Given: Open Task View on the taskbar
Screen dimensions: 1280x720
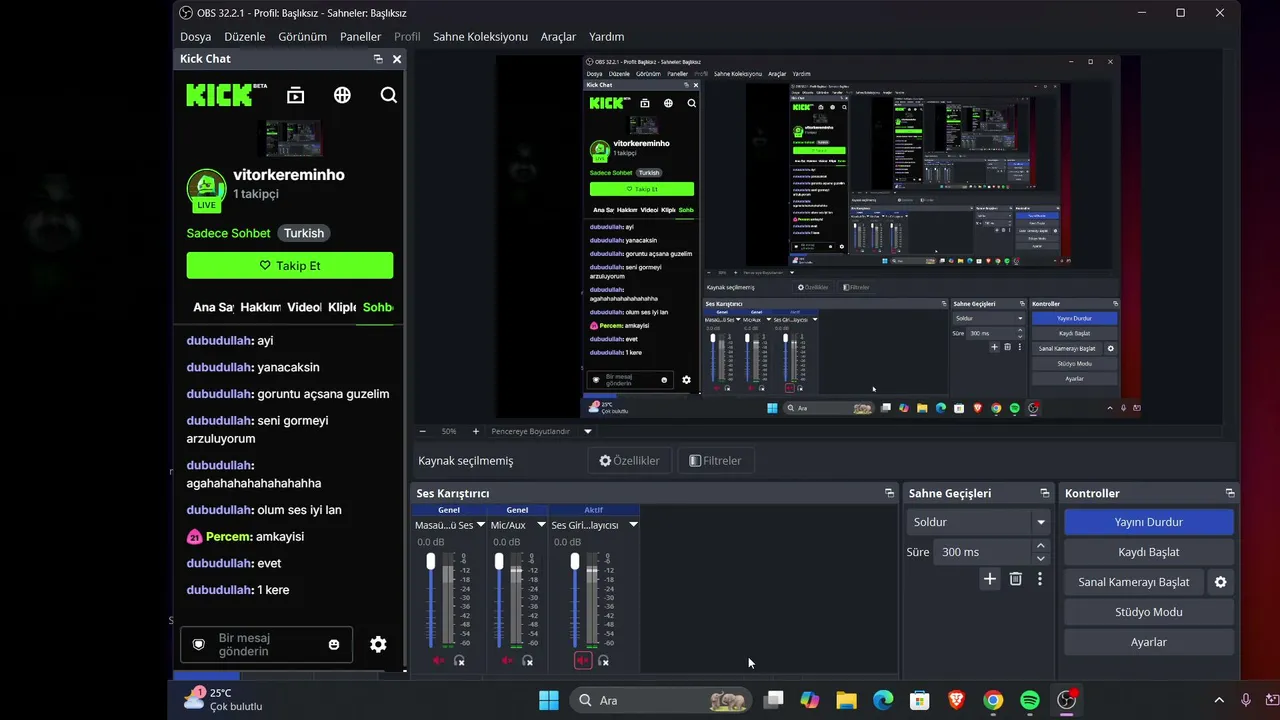Looking at the screenshot, I should coord(773,700).
